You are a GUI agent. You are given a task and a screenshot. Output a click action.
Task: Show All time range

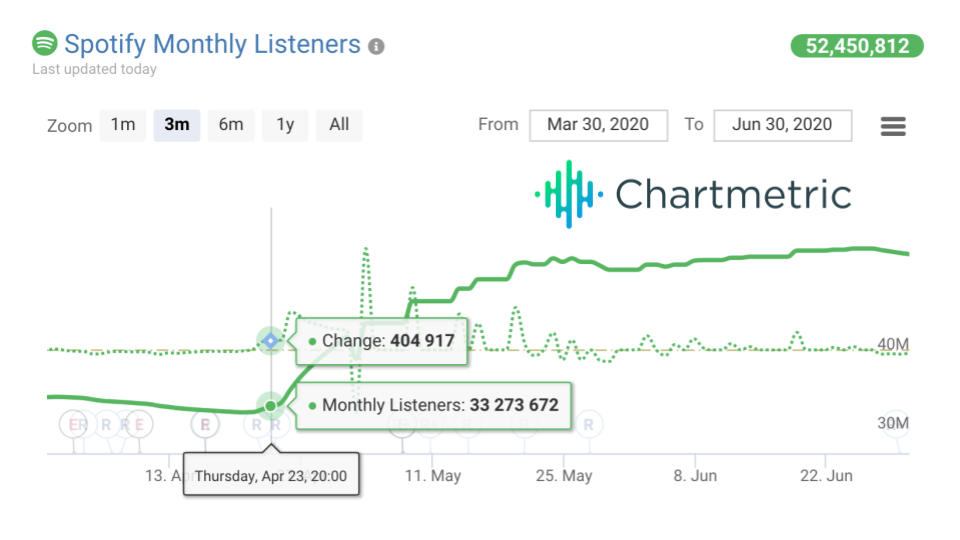coord(339,125)
